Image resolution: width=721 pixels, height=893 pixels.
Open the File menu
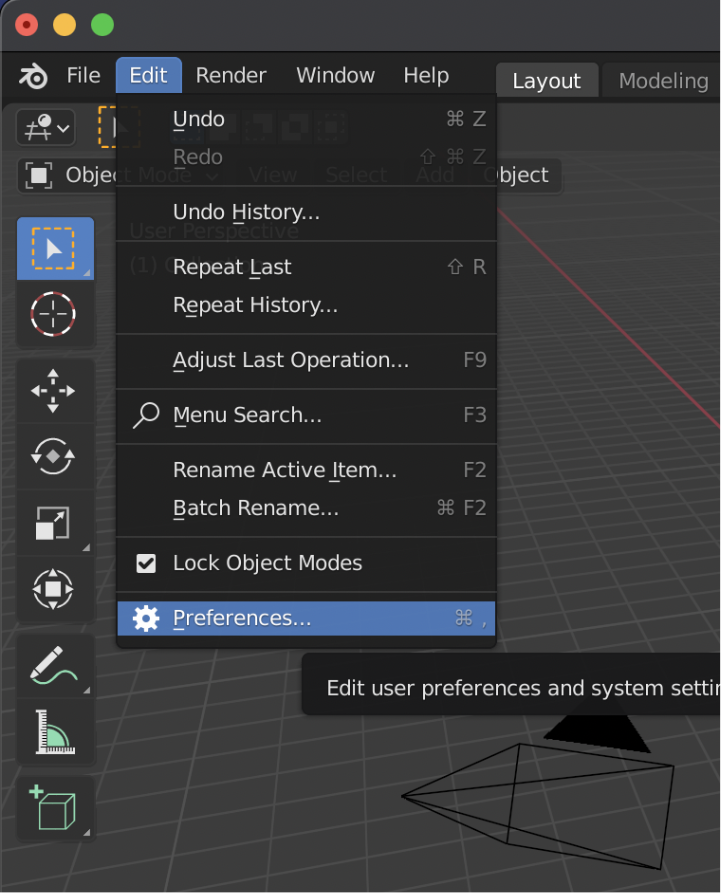(x=83, y=76)
